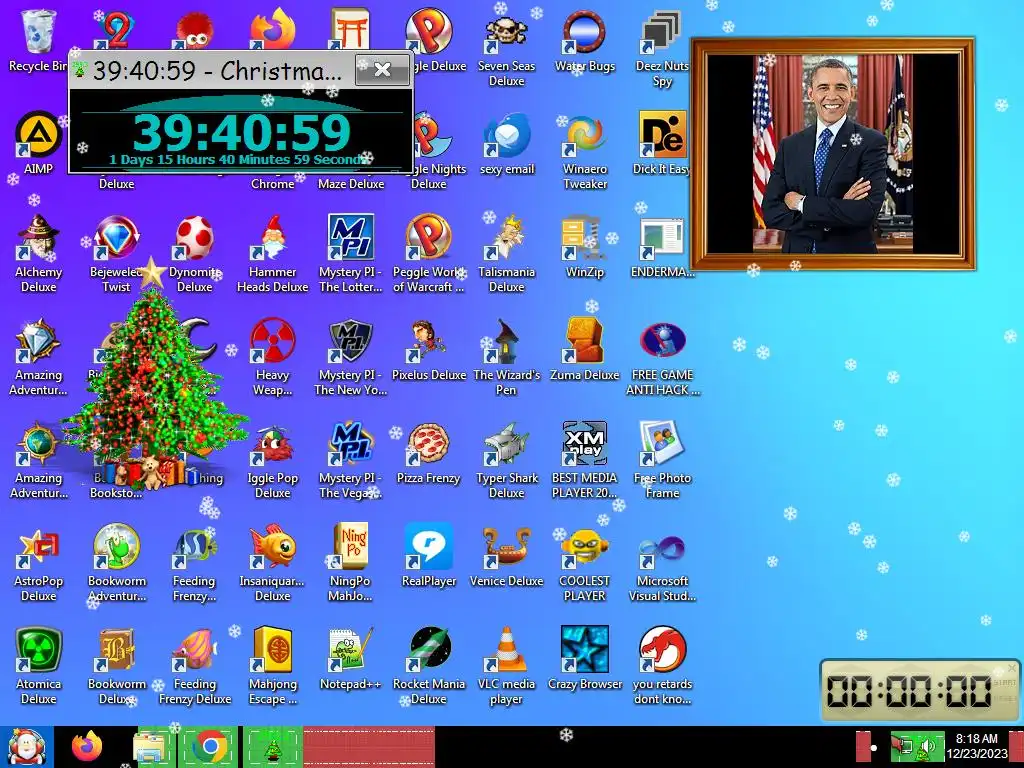1024x768 pixels.
Task: Click the Obama photo frame widget
Action: [833, 154]
